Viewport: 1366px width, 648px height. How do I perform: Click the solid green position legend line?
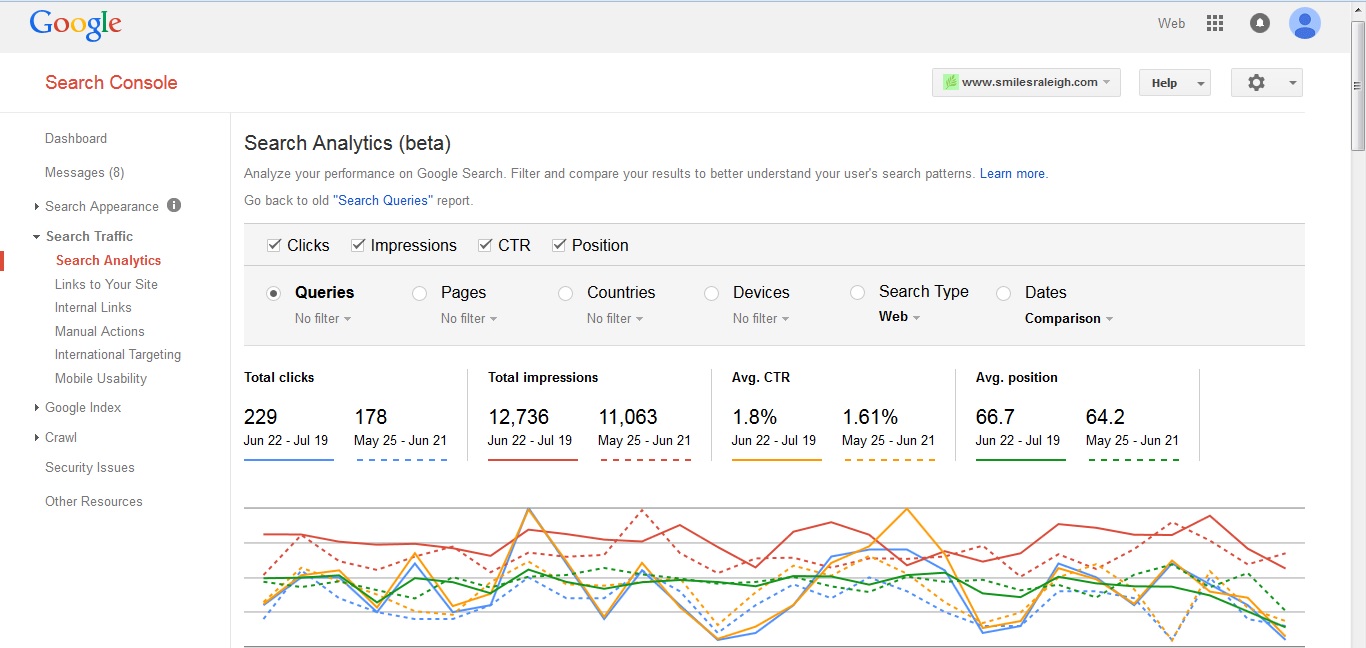[1021, 460]
